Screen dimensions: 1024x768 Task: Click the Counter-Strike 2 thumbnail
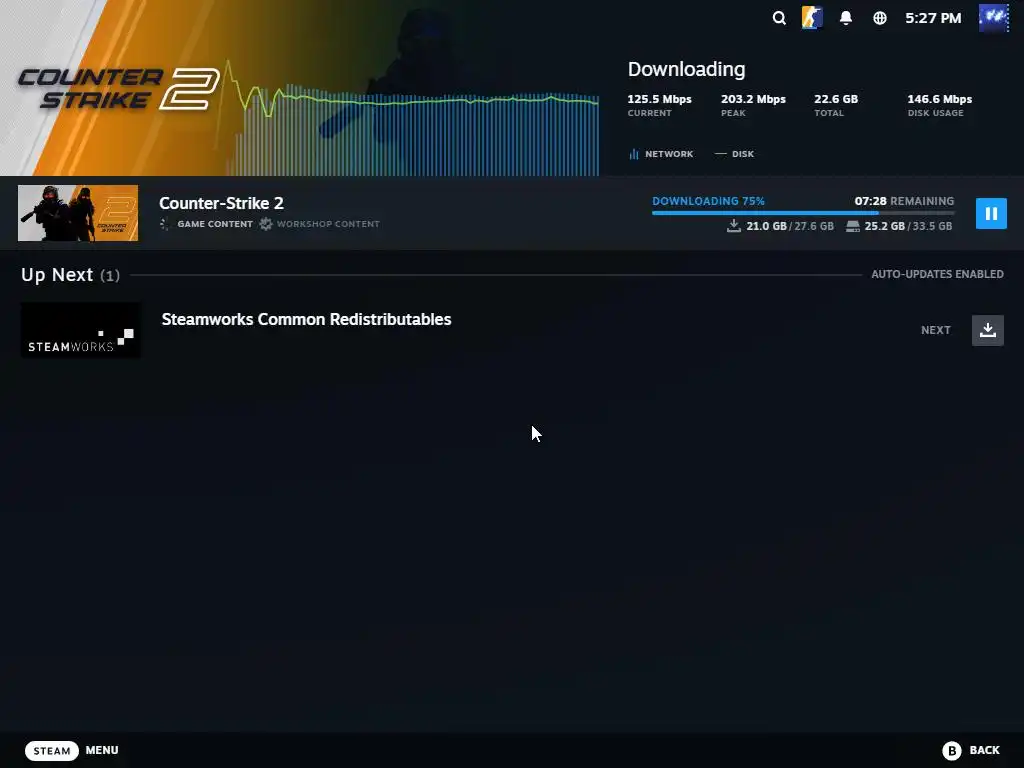[x=78, y=213]
